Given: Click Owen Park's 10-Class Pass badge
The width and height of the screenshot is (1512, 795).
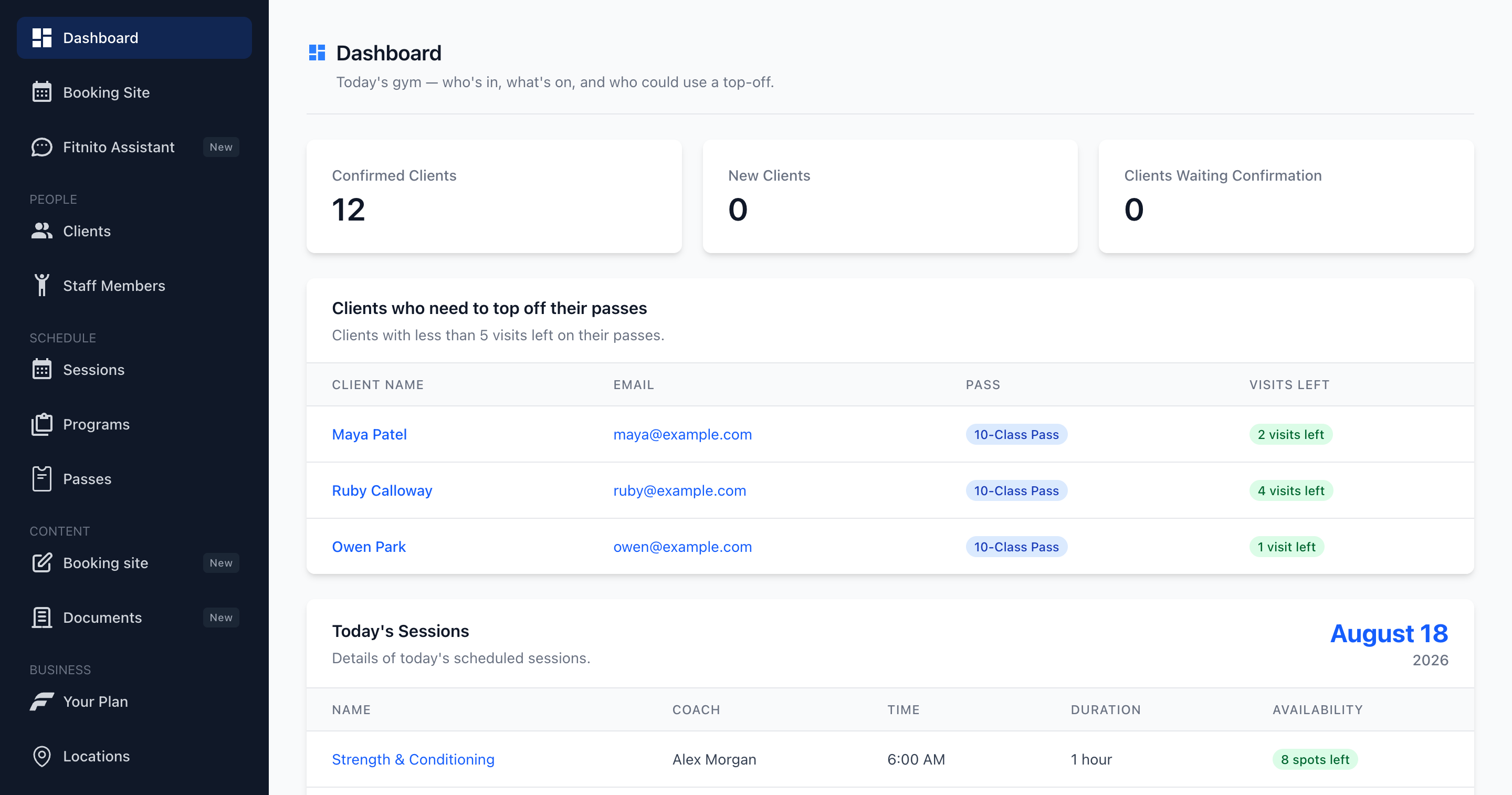Looking at the screenshot, I should click(1016, 546).
